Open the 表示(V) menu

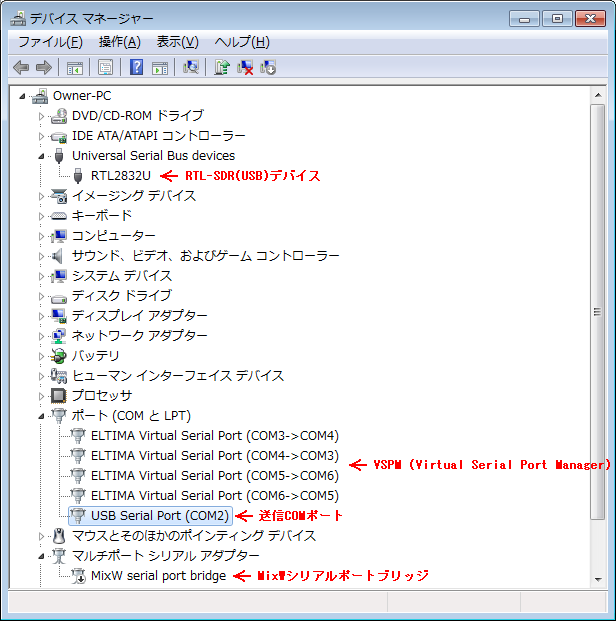click(x=177, y=42)
